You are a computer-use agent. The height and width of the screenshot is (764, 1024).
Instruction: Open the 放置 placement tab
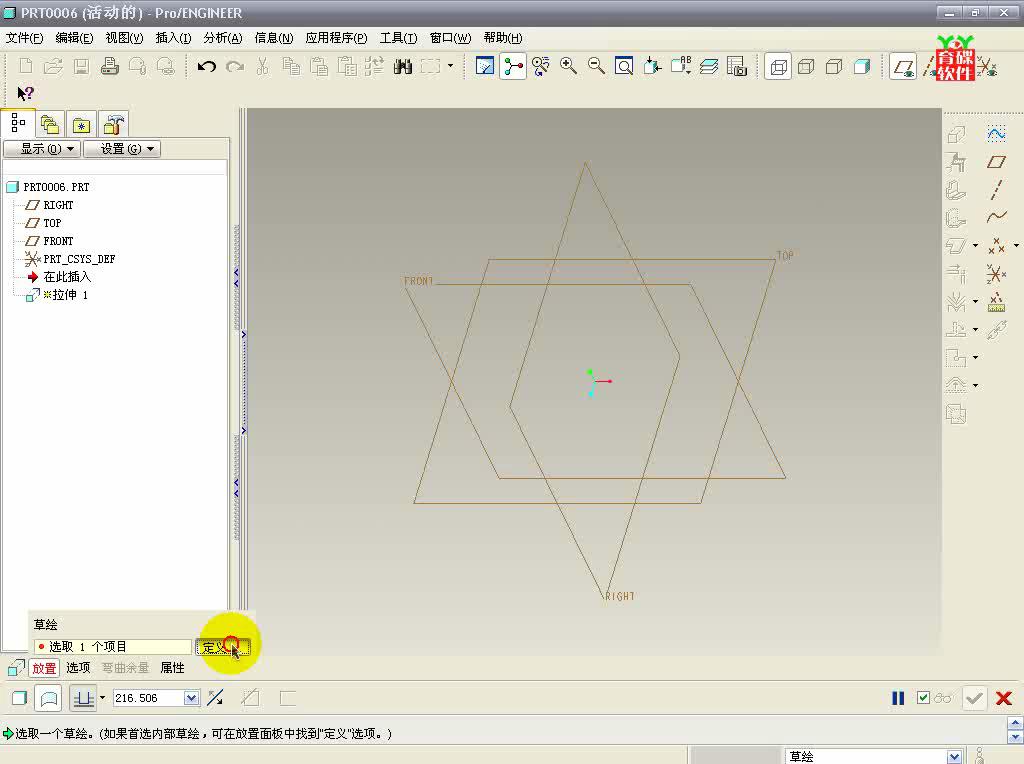tap(44, 668)
